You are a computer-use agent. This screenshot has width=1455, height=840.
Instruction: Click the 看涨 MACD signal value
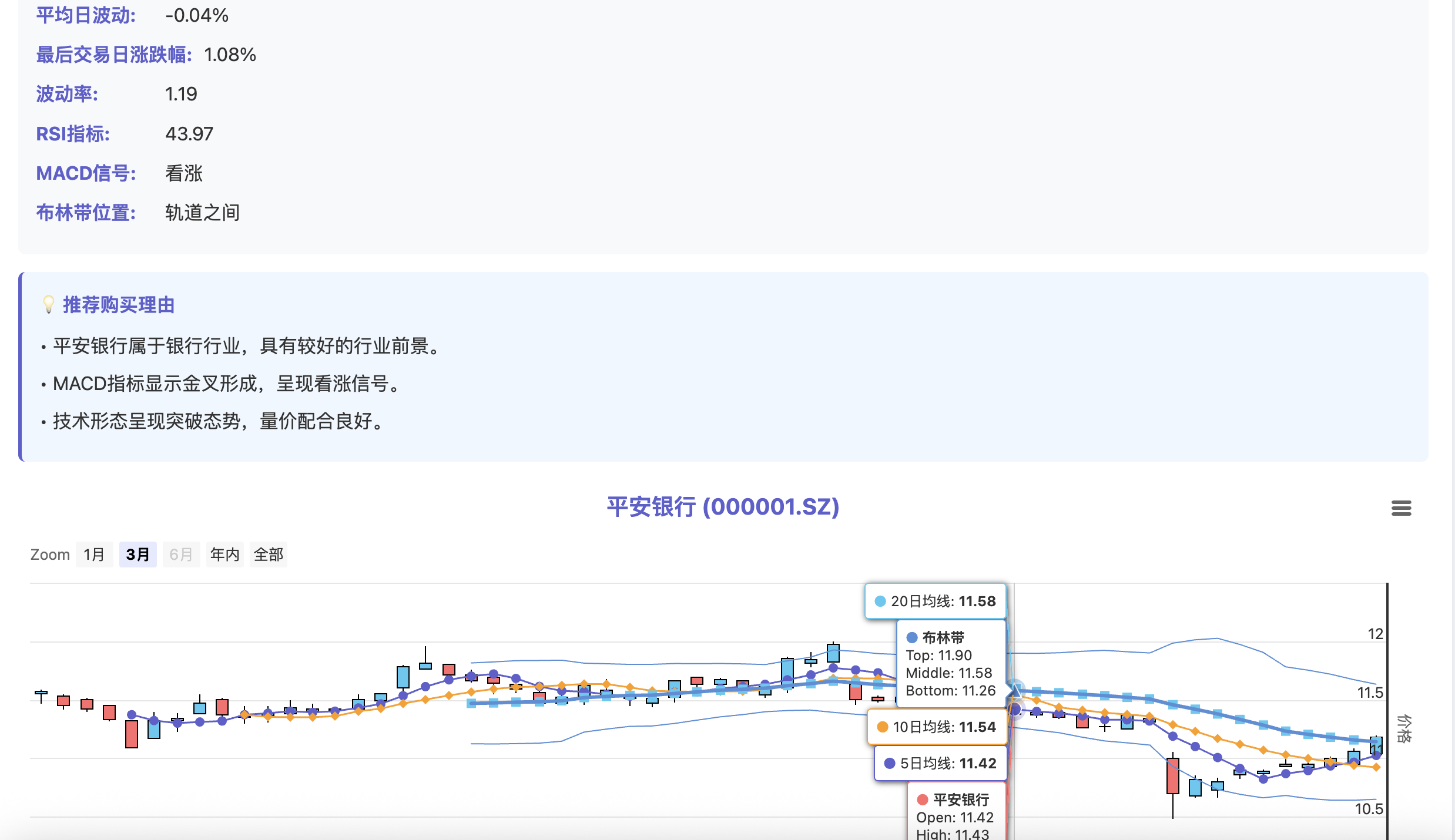(x=184, y=173)
